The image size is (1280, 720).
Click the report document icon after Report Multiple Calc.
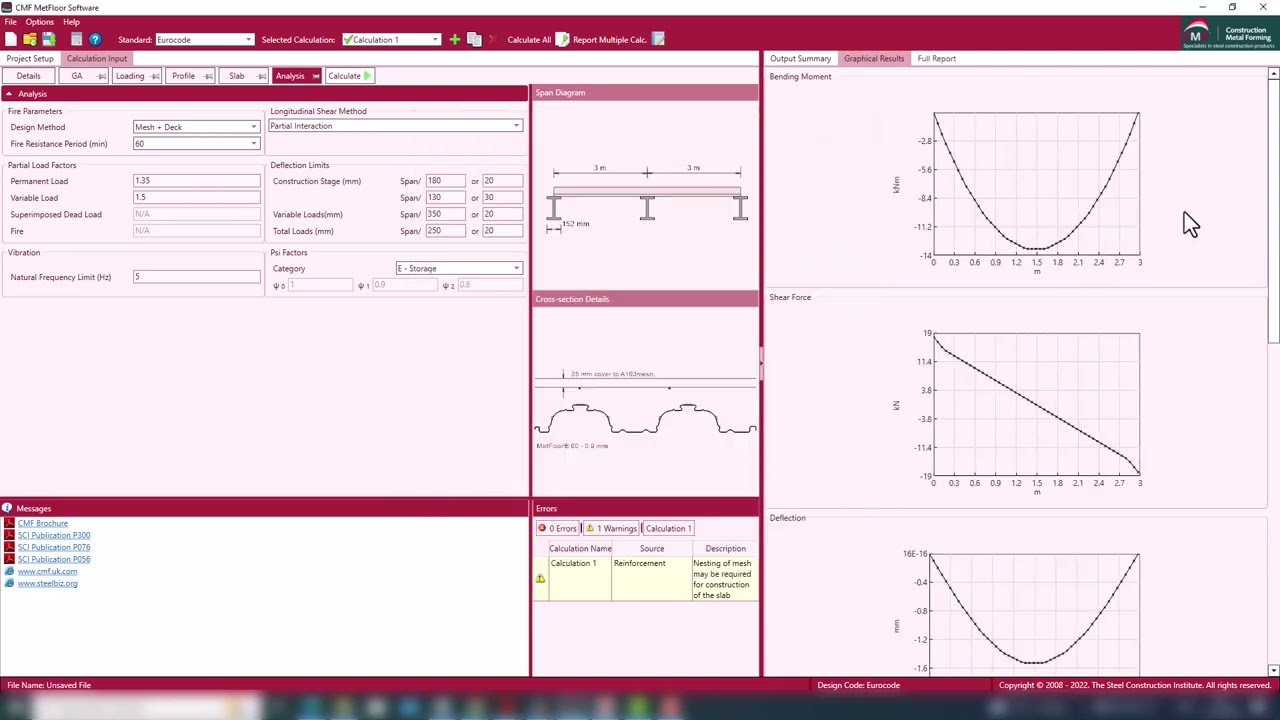click(658, 39)
